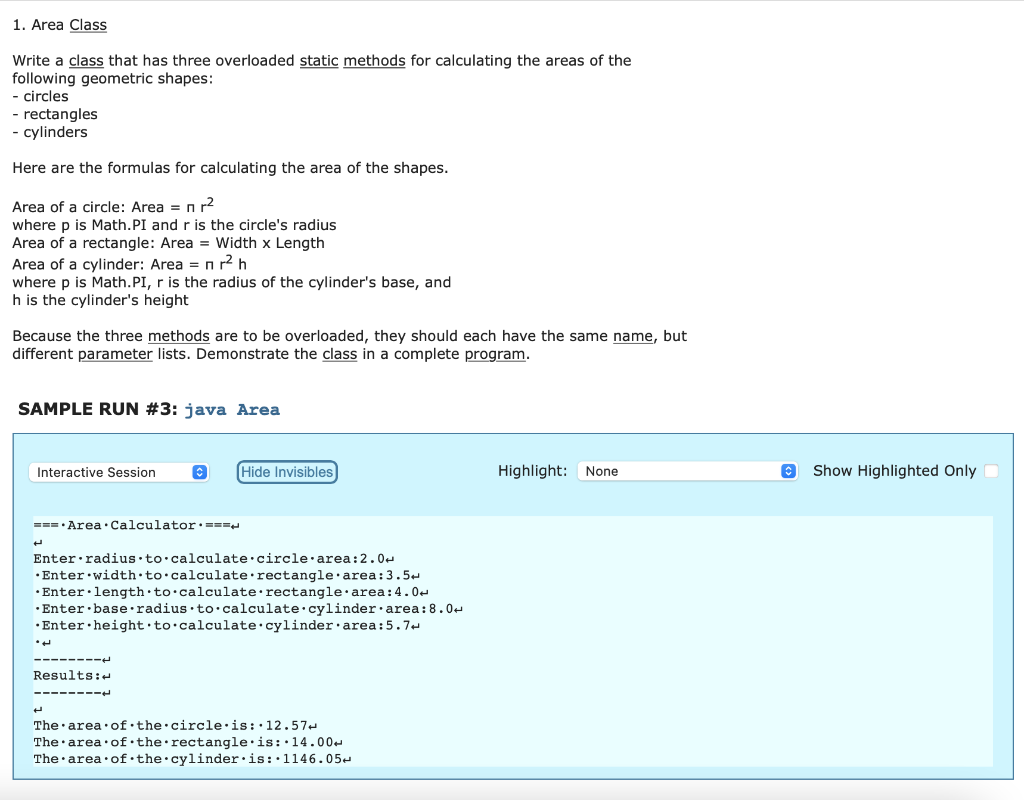Open the class glossary link in first paragraph
The width and height of the screenshot is (1024, 800).
point(85,60)
